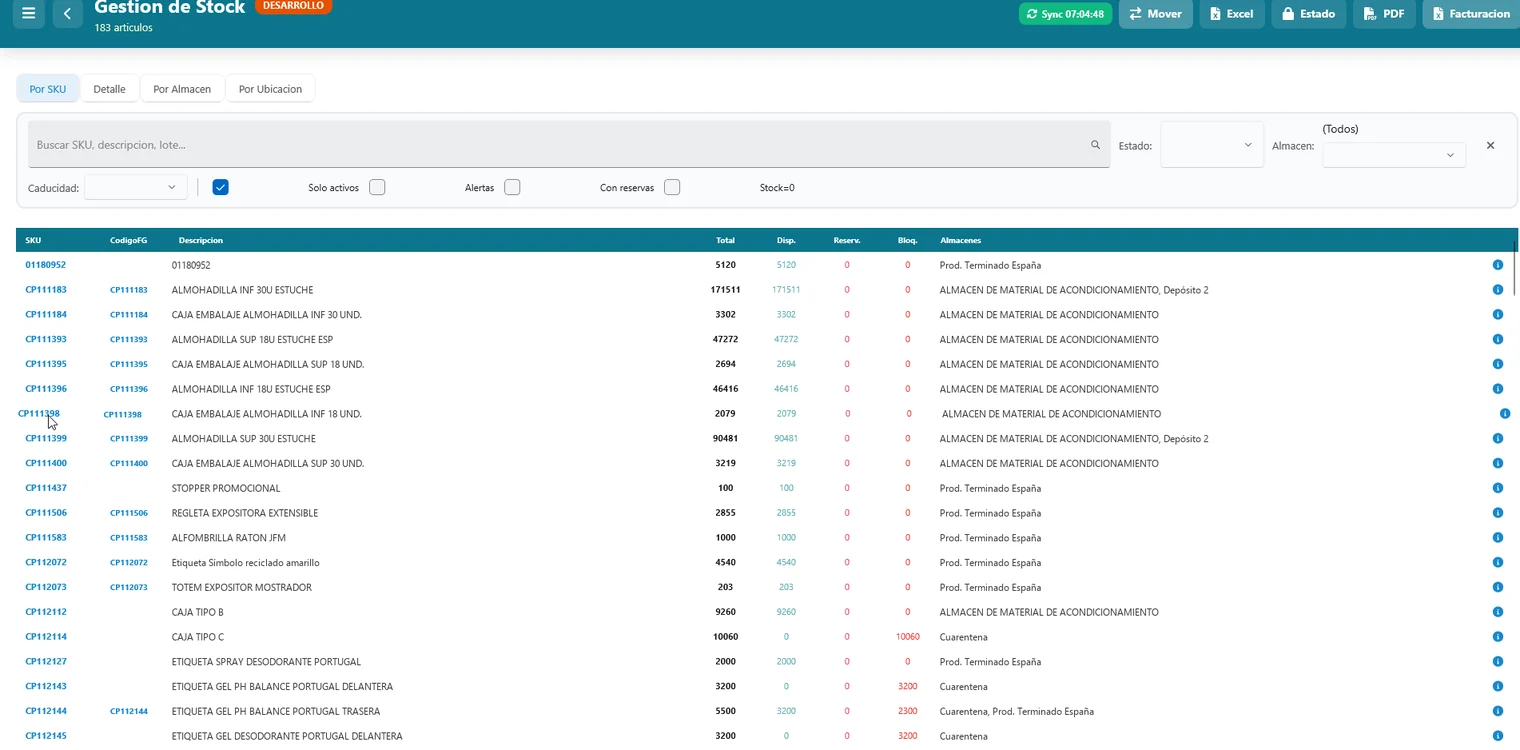Open the Facturacion button
1520x750 pixels.
(x=1471, y=14)
